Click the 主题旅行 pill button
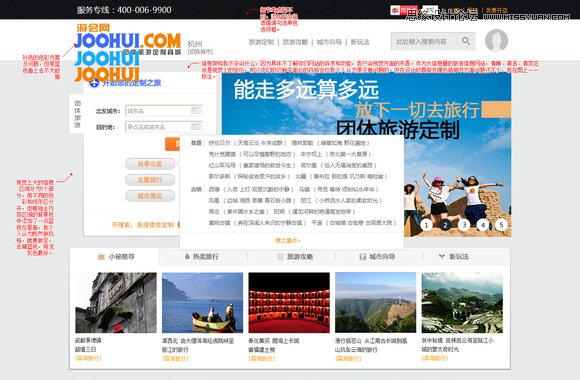Image resolution: width=580 pixels, height=380 pixels. [x=150, y=180]
